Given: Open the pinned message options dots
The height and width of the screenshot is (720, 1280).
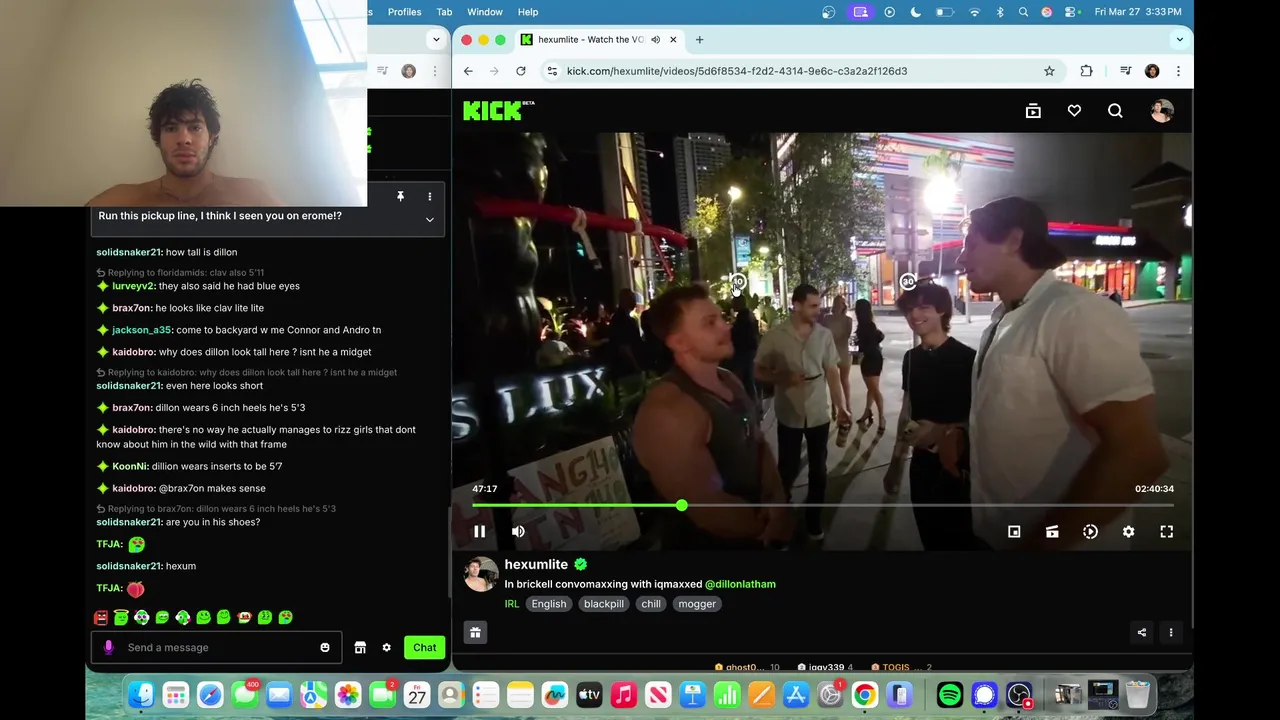Looking at the screenshot, I should pyautogui.click(x=430, y=197).
